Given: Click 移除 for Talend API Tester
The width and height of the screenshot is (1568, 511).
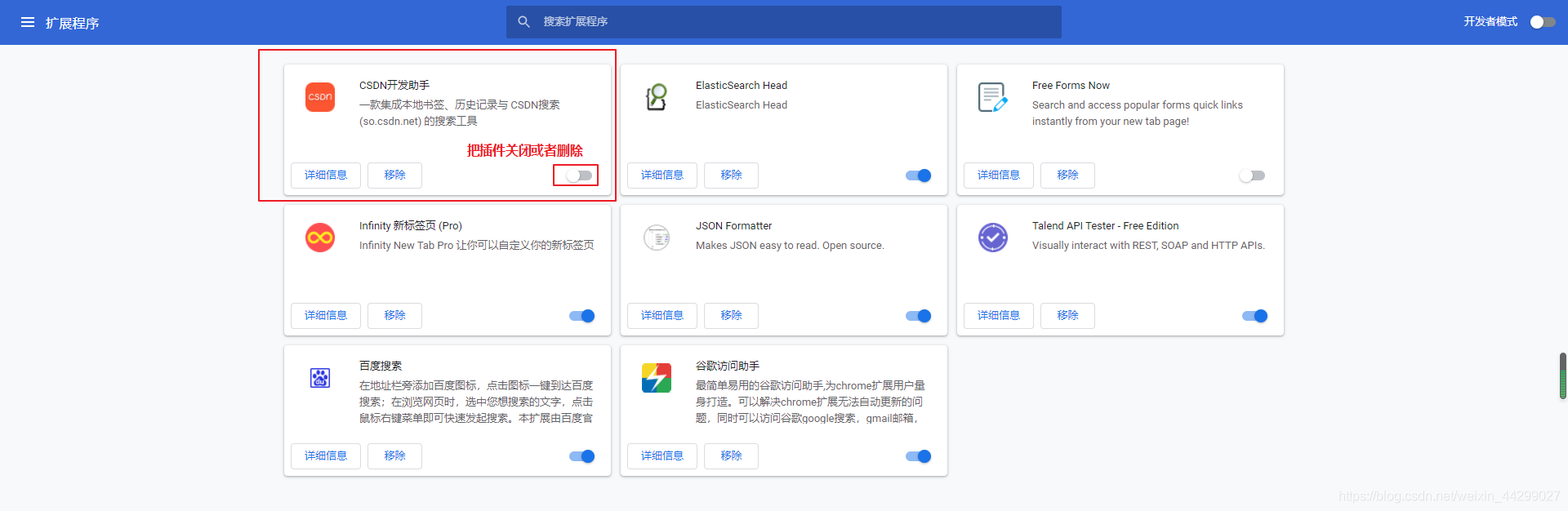Looking at the screenshot, I should 1067,316.
